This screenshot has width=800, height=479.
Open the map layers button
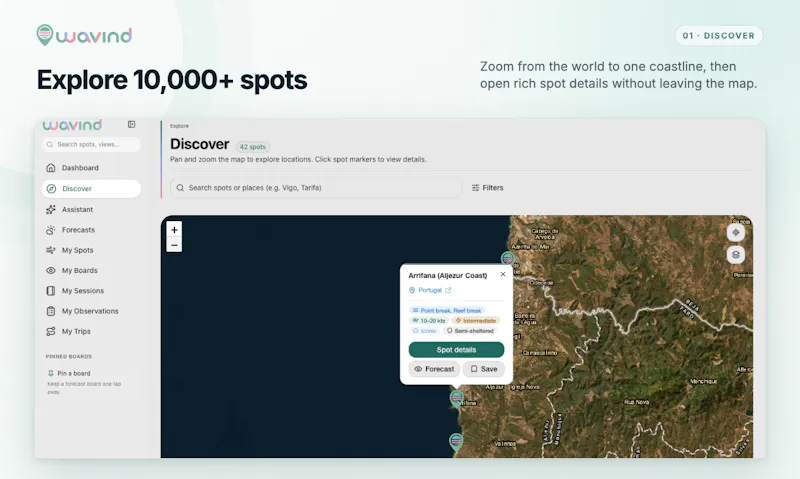point(736,255)
